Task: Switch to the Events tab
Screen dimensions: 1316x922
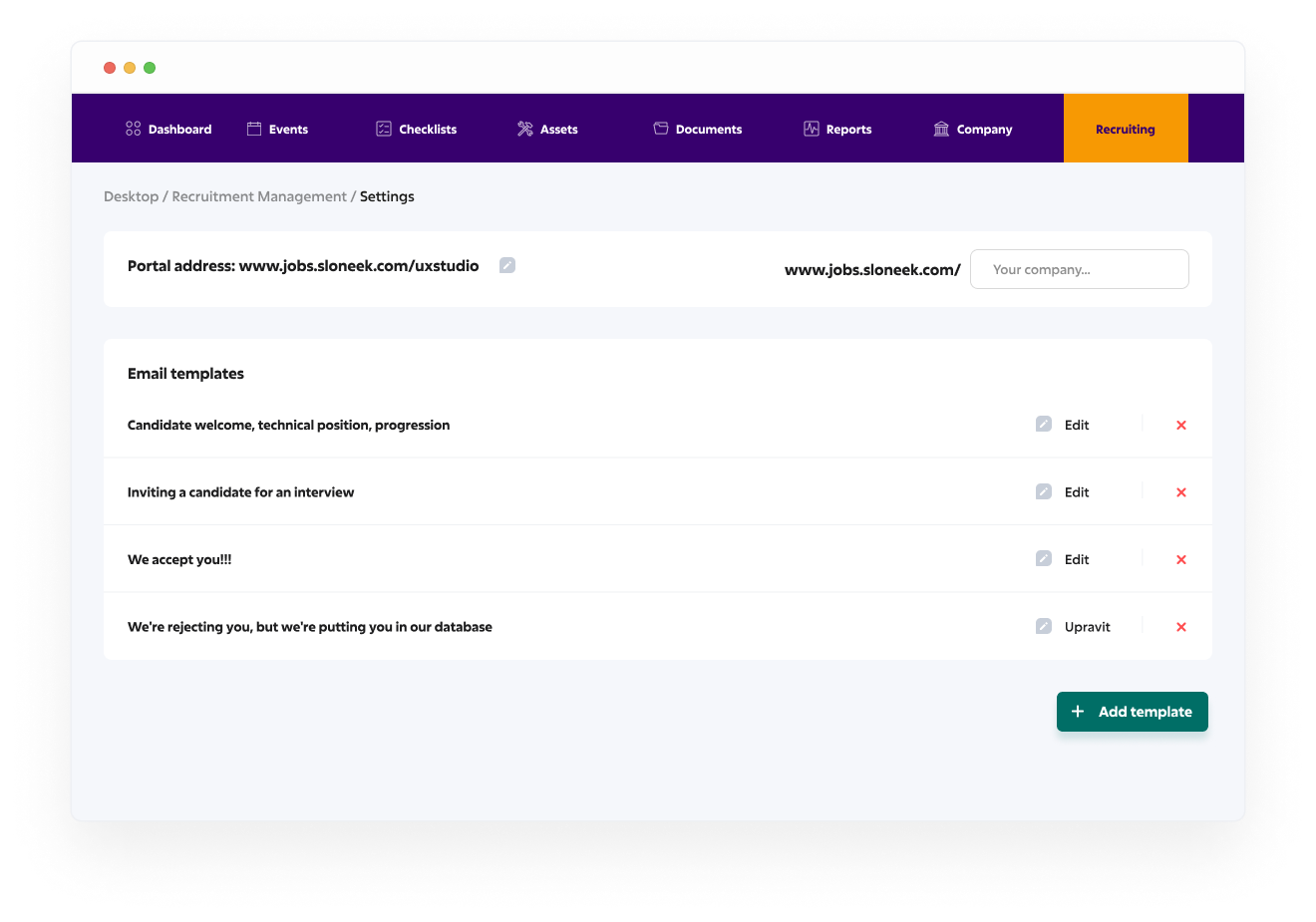Action: [x=277, y=130]
